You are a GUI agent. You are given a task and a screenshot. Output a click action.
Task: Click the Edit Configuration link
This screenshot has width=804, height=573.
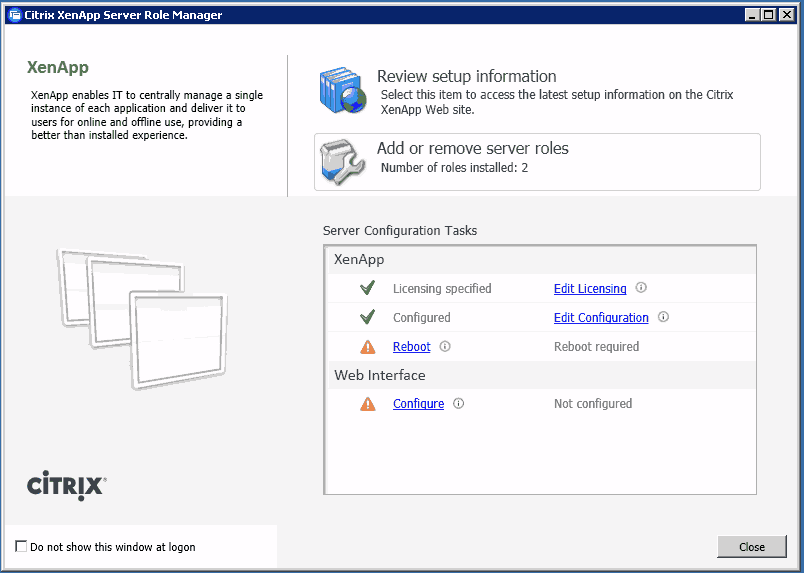(601, 318)
